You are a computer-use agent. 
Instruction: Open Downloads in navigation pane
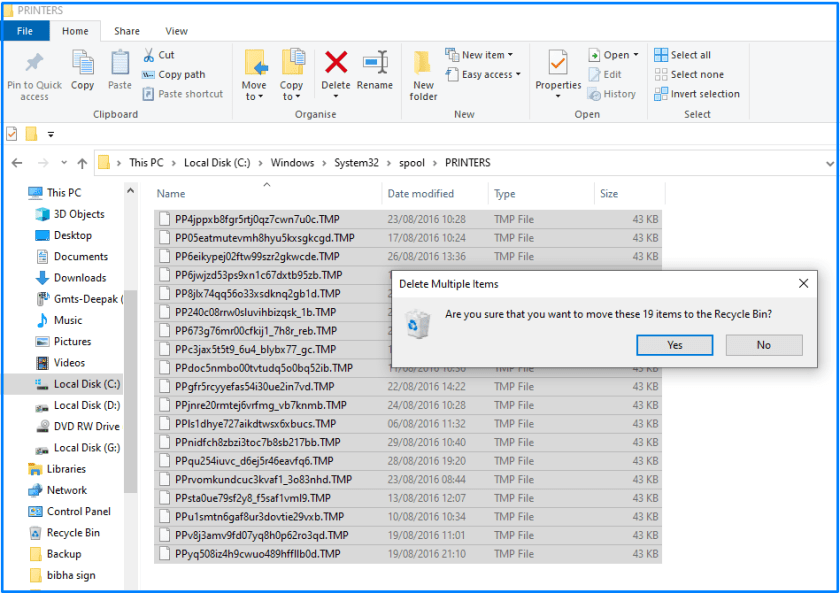tap(71, 277)
